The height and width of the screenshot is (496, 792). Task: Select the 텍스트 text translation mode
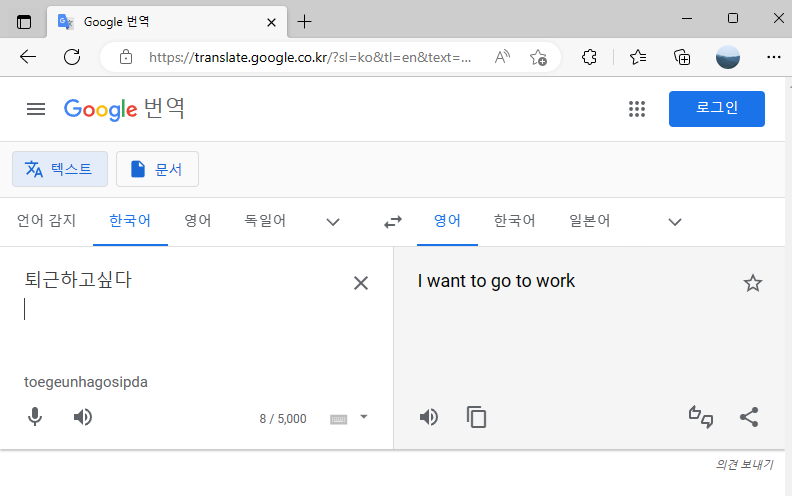coord(60,169)
